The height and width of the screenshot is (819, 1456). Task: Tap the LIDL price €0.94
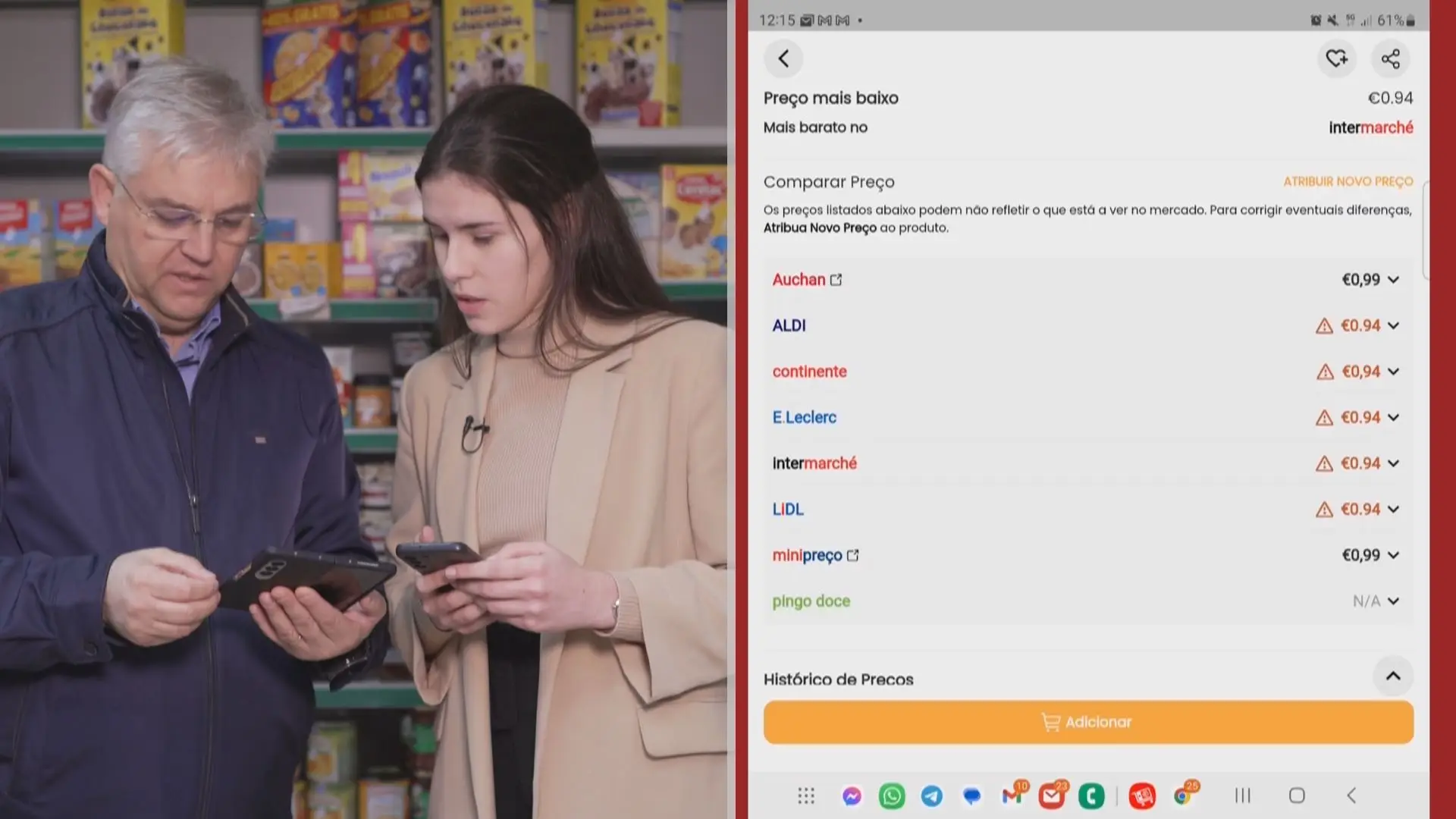point(1360,510)
